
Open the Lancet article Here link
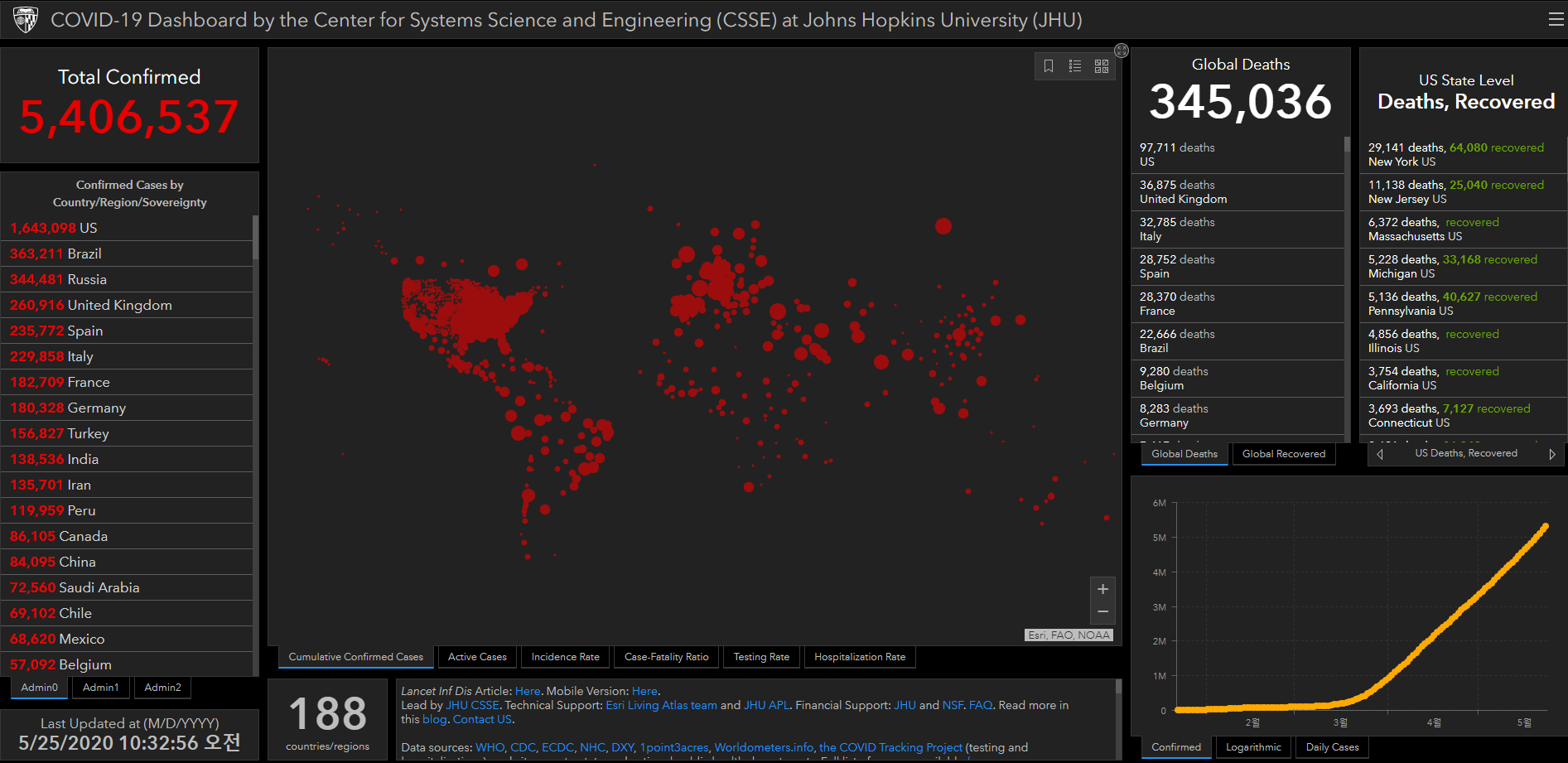tap(528, 691)
